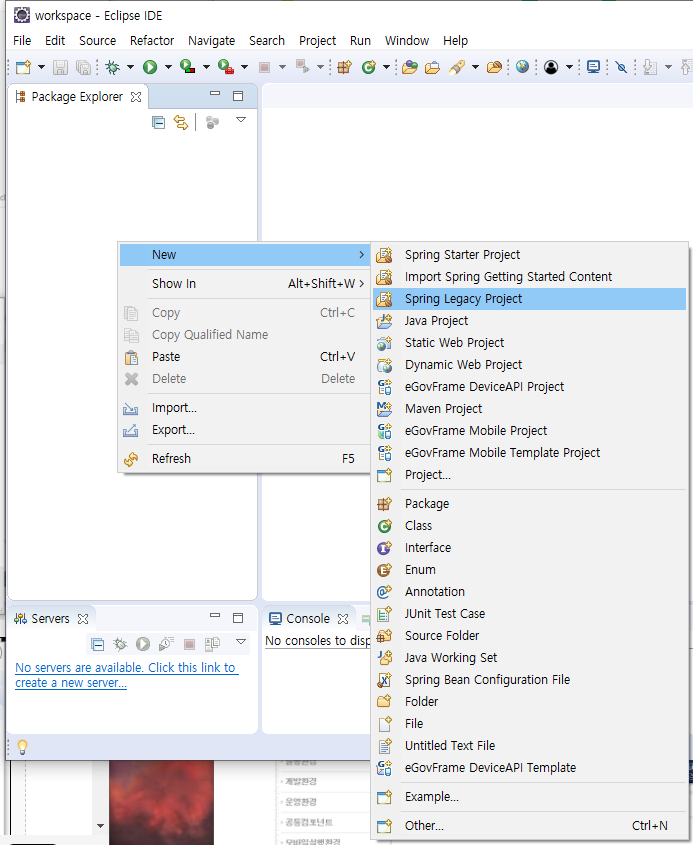Viewport: 693px width, 845px height.
Task: Click Export... in context menu
Action: point(244,430)
